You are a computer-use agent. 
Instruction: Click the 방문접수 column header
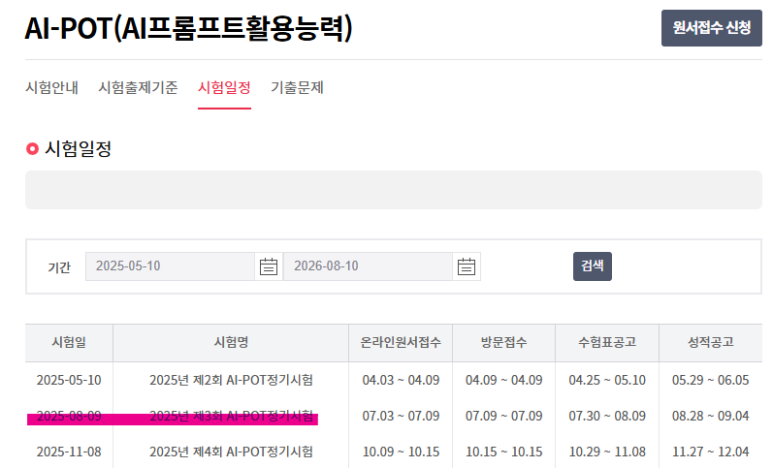[504, 342]
